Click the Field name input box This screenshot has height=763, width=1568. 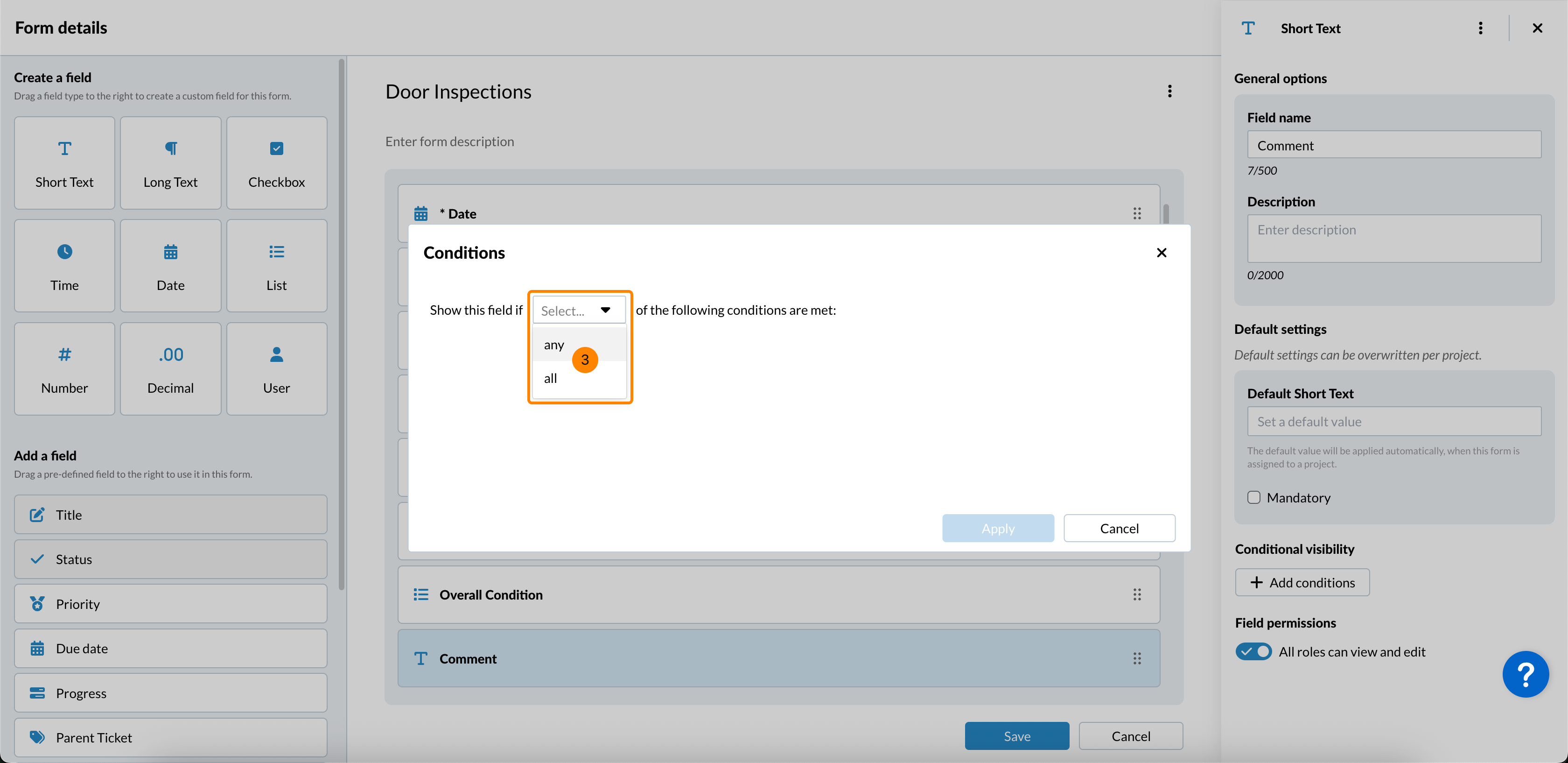point(1394,146)
